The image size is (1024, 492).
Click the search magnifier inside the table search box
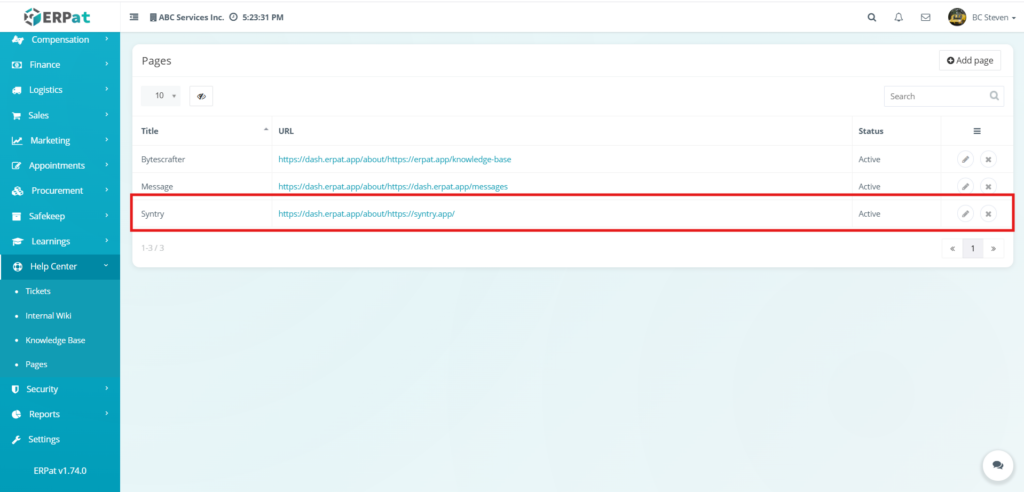pyautogui.click(x=994, y=96)
